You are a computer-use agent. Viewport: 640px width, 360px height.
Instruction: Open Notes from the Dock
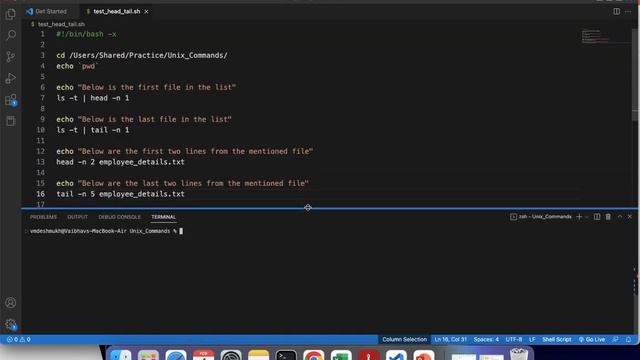click(258, 355)
